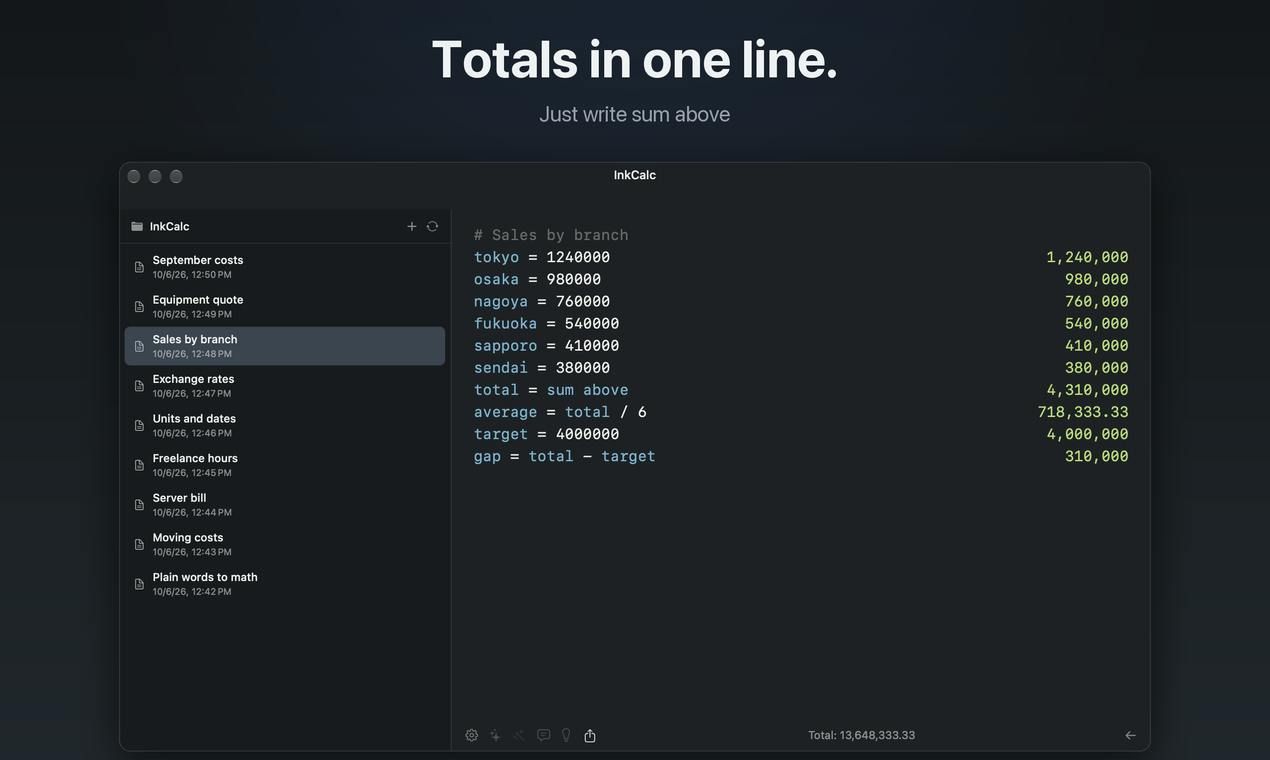Open the Equipment quote note

point(285,306)
